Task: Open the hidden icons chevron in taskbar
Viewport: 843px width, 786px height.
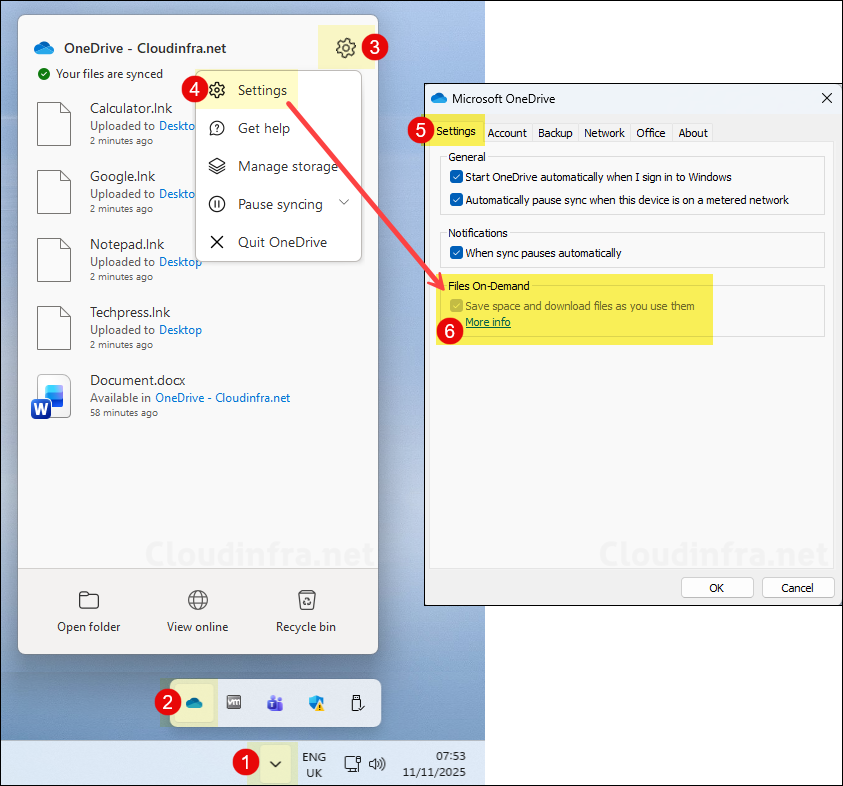Action: coord(275,763)
